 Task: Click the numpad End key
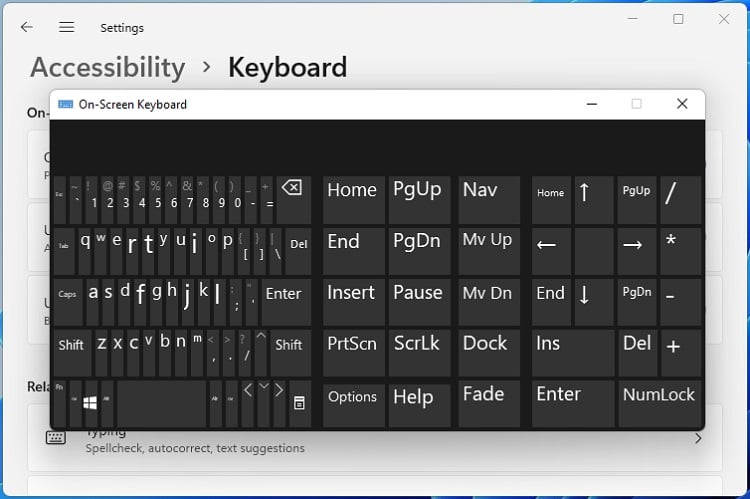pyautogui.click(x=551, y=302)
